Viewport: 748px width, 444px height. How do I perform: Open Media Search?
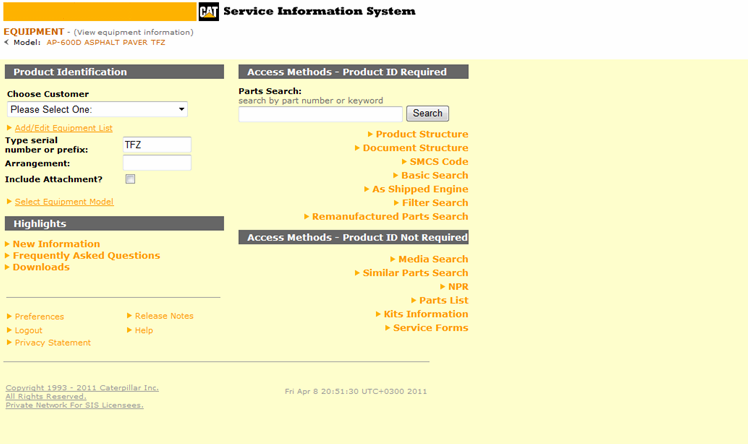tap(433, 259)
